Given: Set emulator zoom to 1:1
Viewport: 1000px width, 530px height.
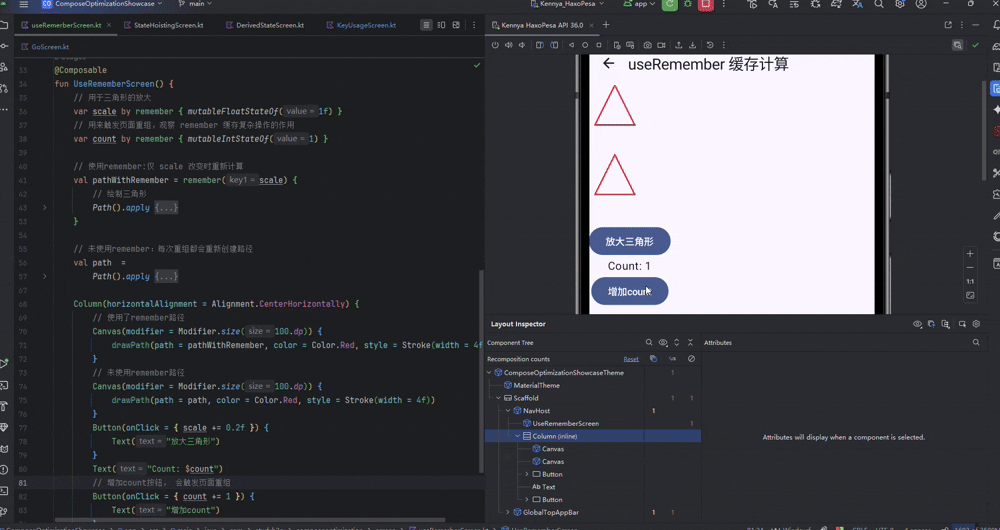Looking at the screenshot, I should 970,281.
